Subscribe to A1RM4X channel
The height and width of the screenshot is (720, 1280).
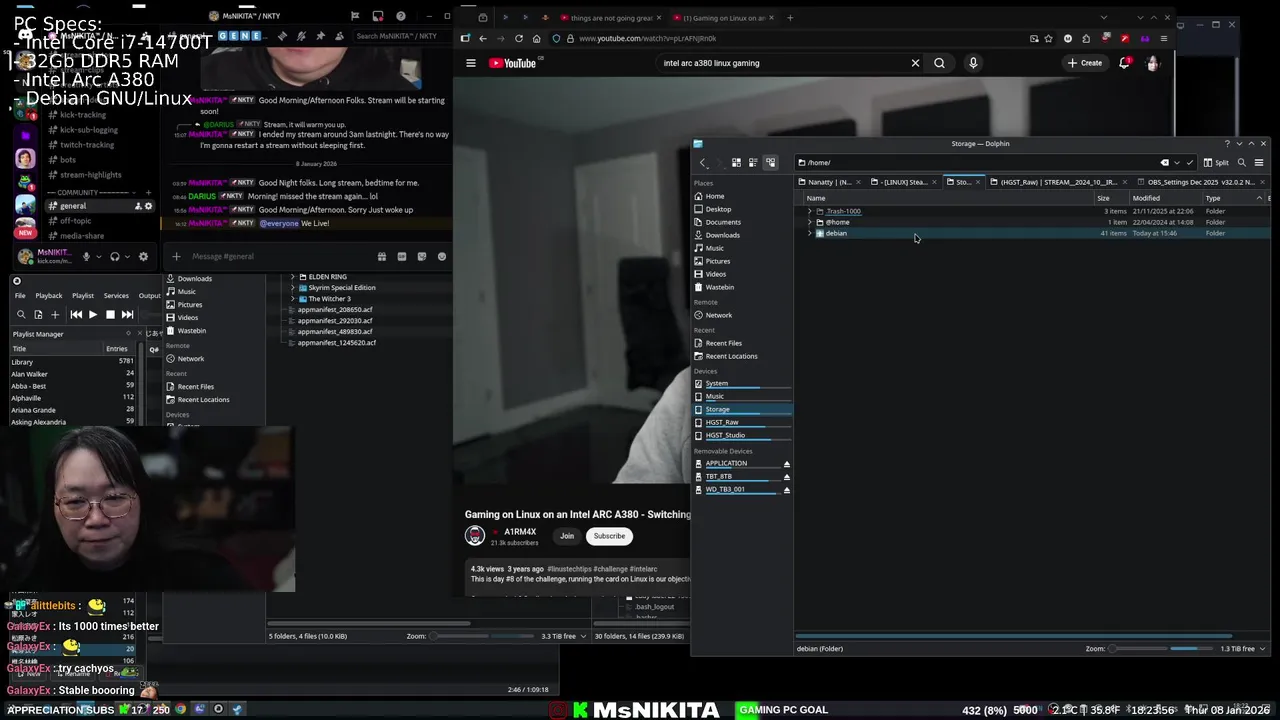[609, 536]
